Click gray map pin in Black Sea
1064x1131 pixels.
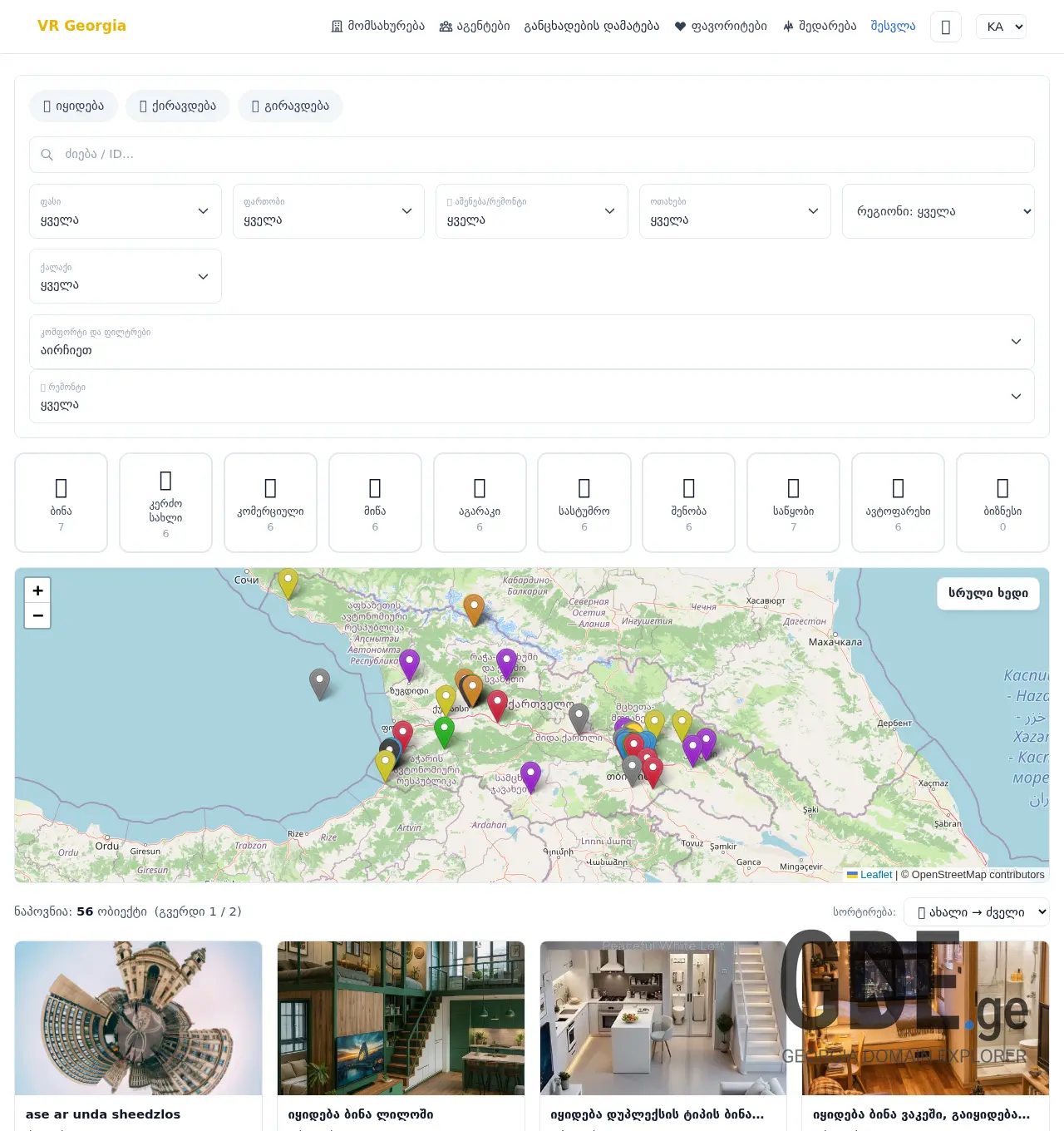(x=319, y=684)
